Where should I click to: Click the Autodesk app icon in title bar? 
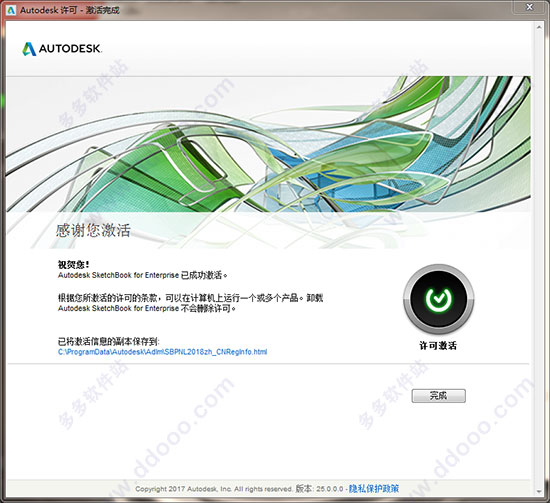11,10
